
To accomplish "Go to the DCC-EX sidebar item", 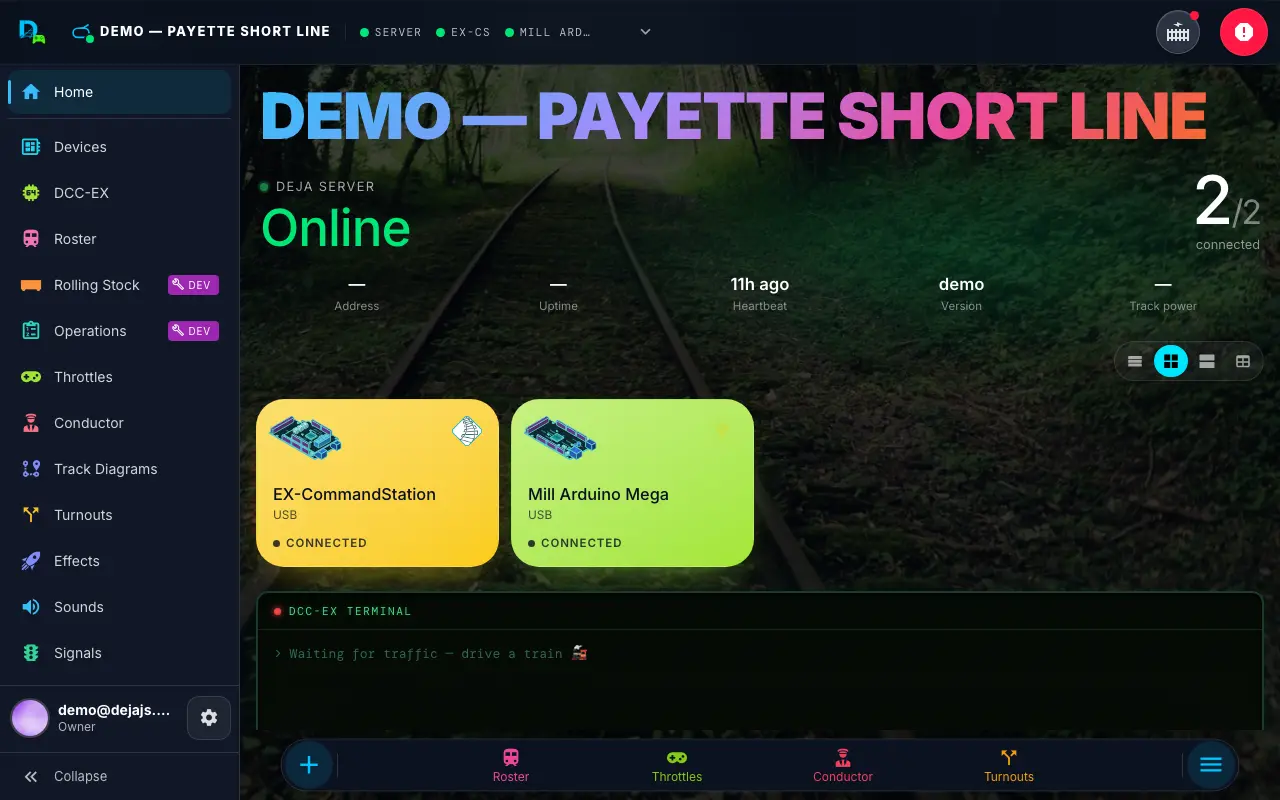I will 120,193.
